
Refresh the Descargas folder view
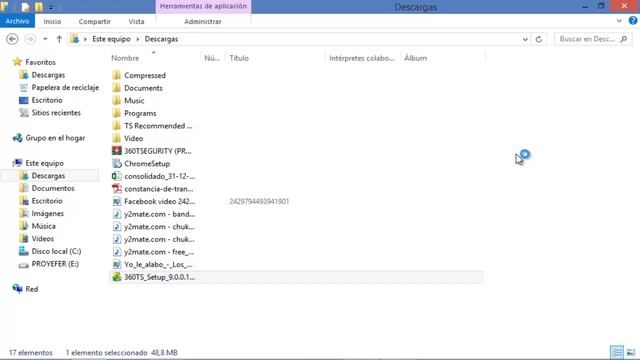(x=539, y=39)
